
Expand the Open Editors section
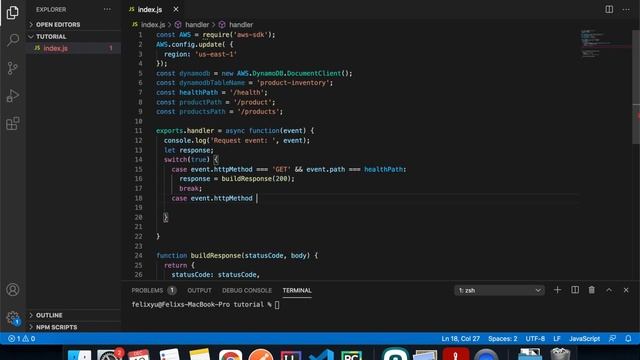coord(58,24)
